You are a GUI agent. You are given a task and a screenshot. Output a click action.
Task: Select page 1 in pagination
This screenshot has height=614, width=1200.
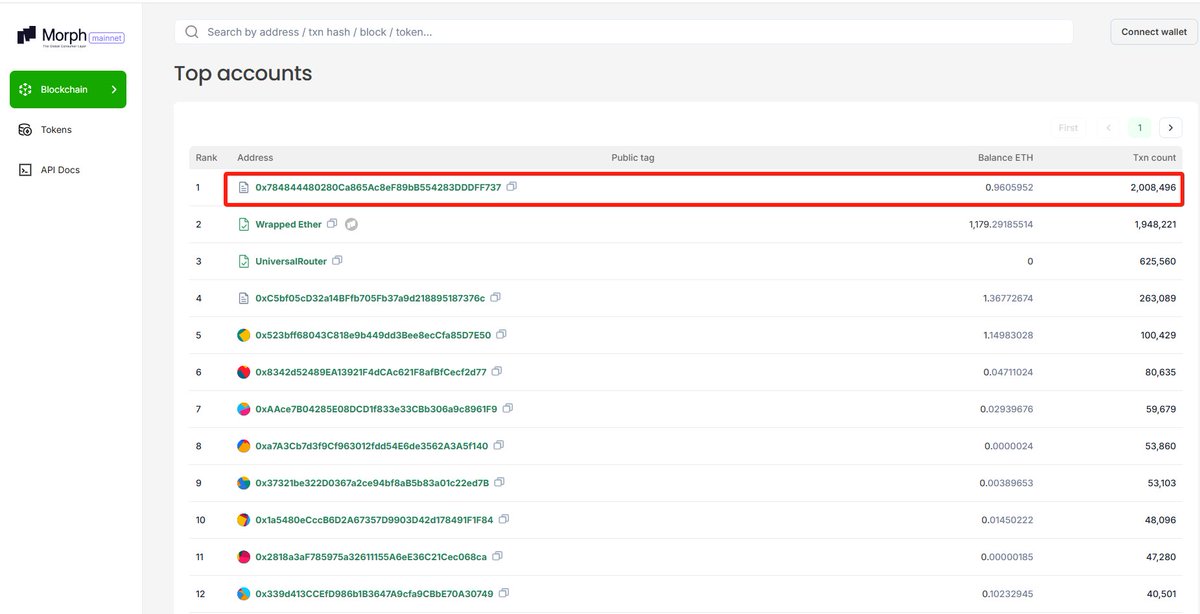(x=1139, y=128)
